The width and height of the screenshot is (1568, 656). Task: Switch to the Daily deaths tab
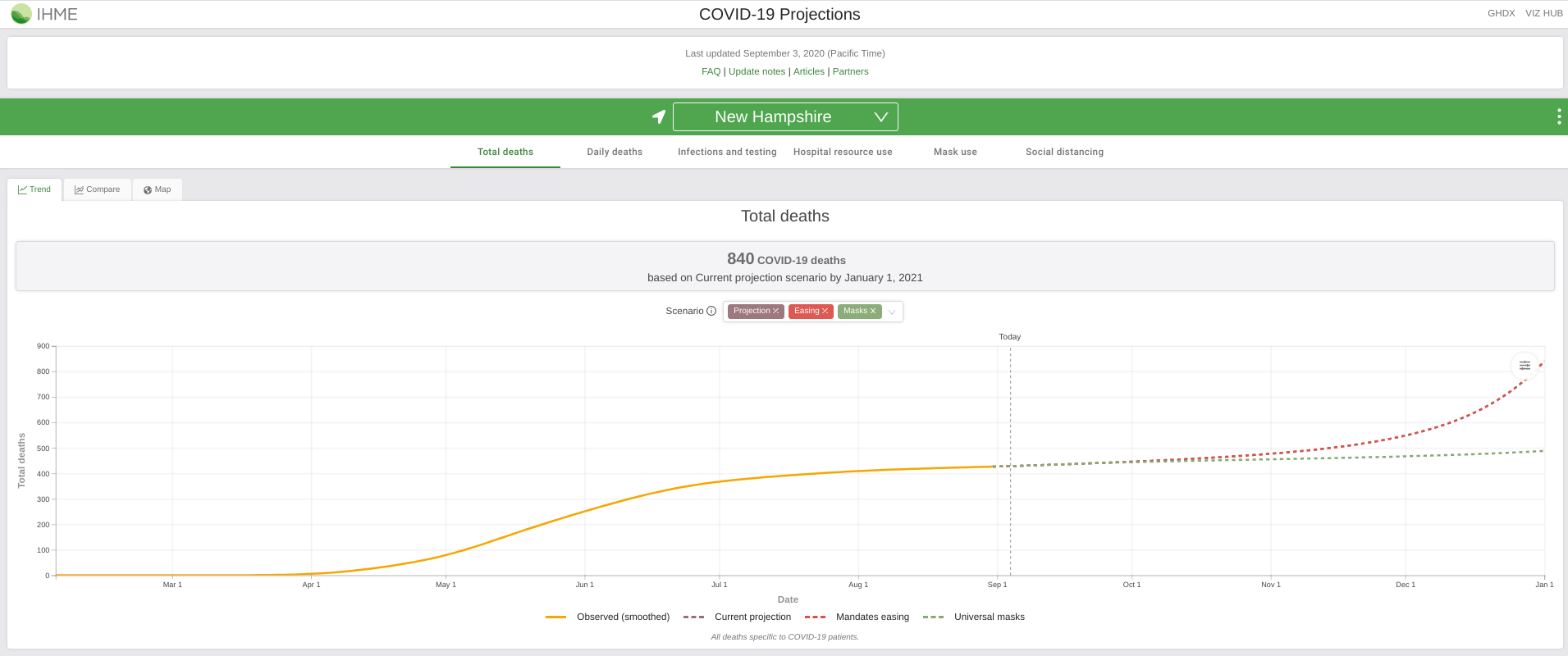(615, 152)
